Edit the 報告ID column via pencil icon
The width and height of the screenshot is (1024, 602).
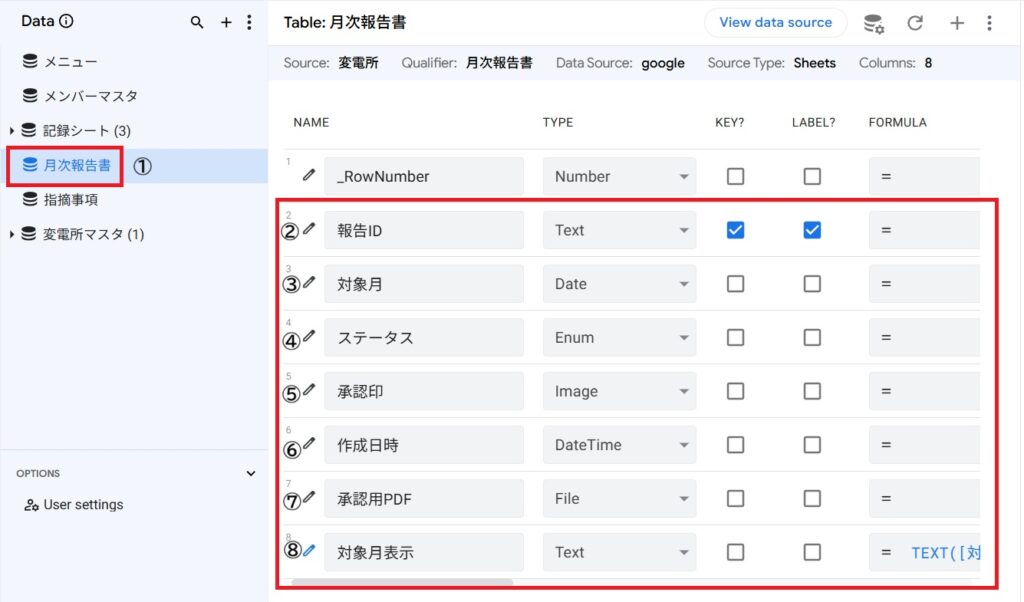tap(309, 229)
